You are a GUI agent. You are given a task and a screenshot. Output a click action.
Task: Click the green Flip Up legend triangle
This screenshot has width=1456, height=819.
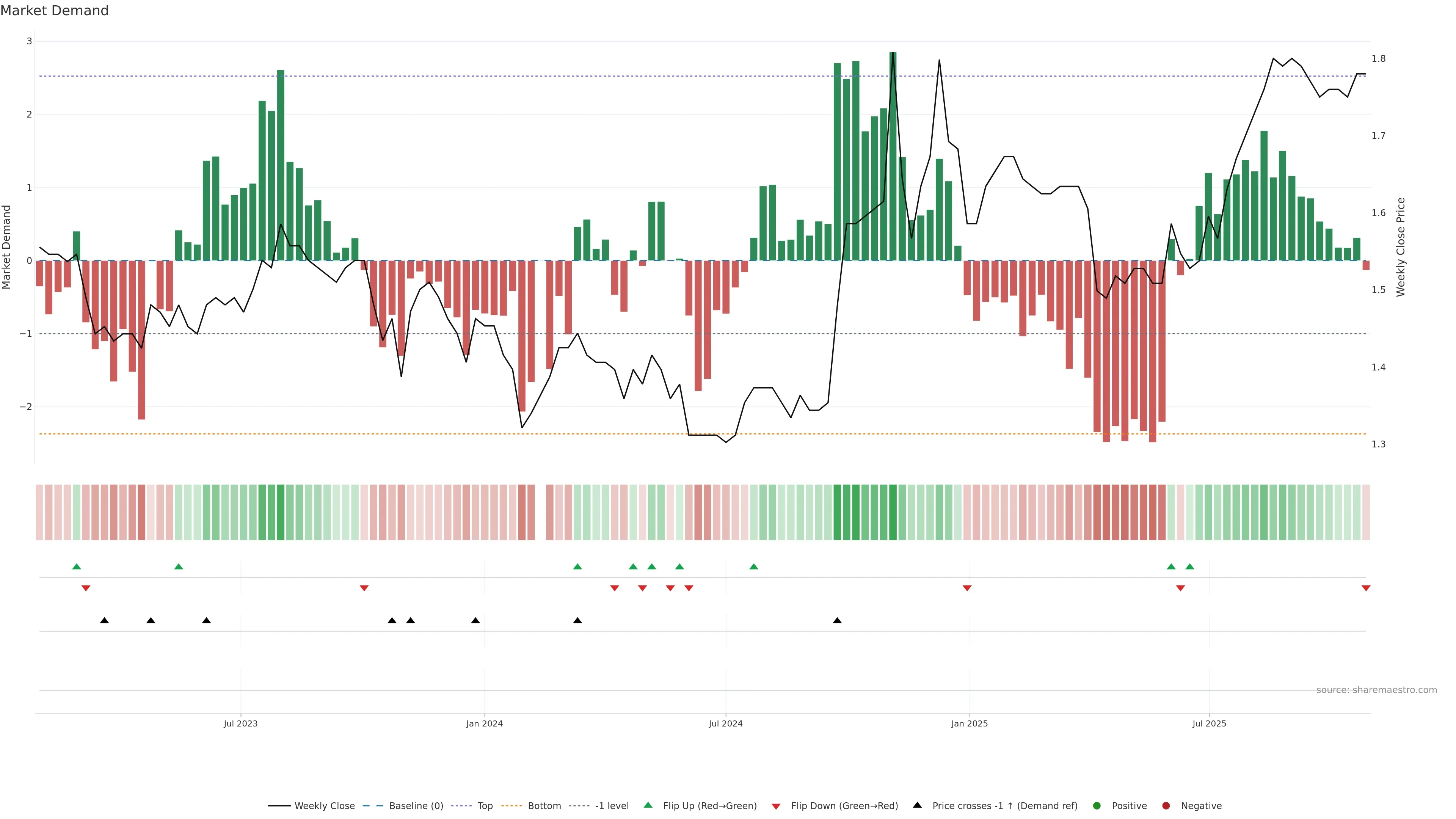pos(648,805)
